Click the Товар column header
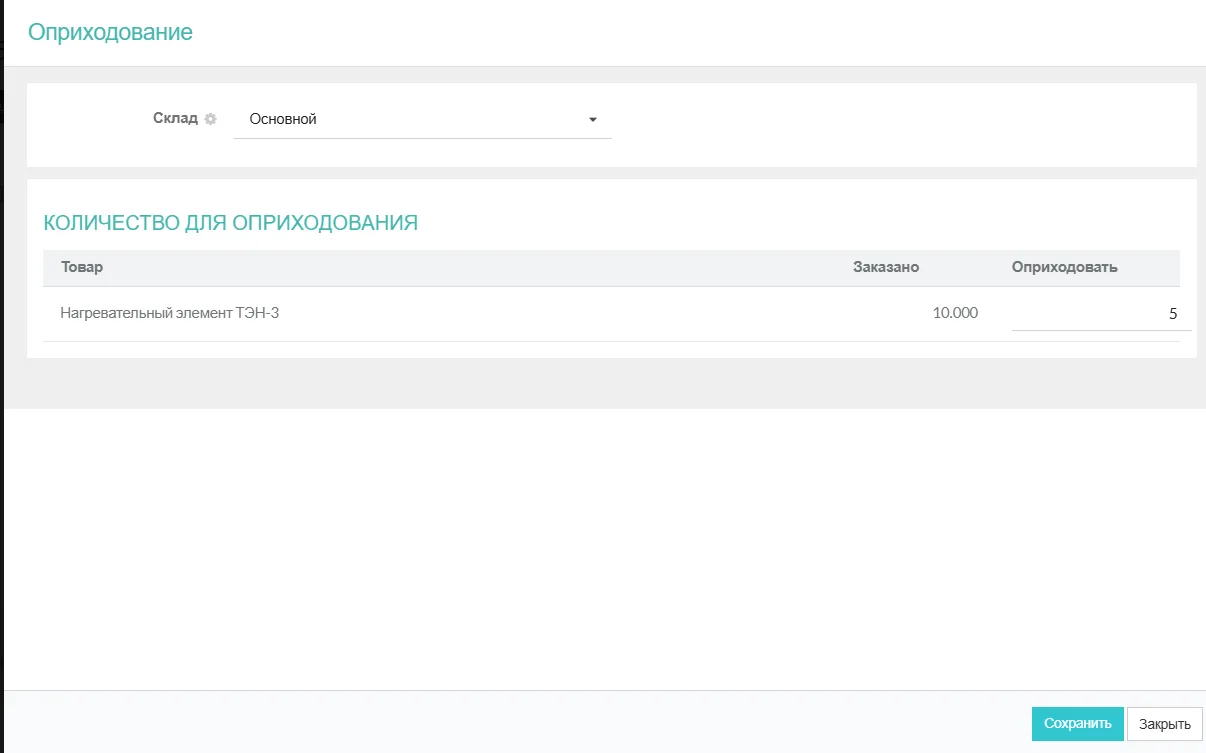The height and width of the screenshot is (753, 1206). tap(82, 267)
